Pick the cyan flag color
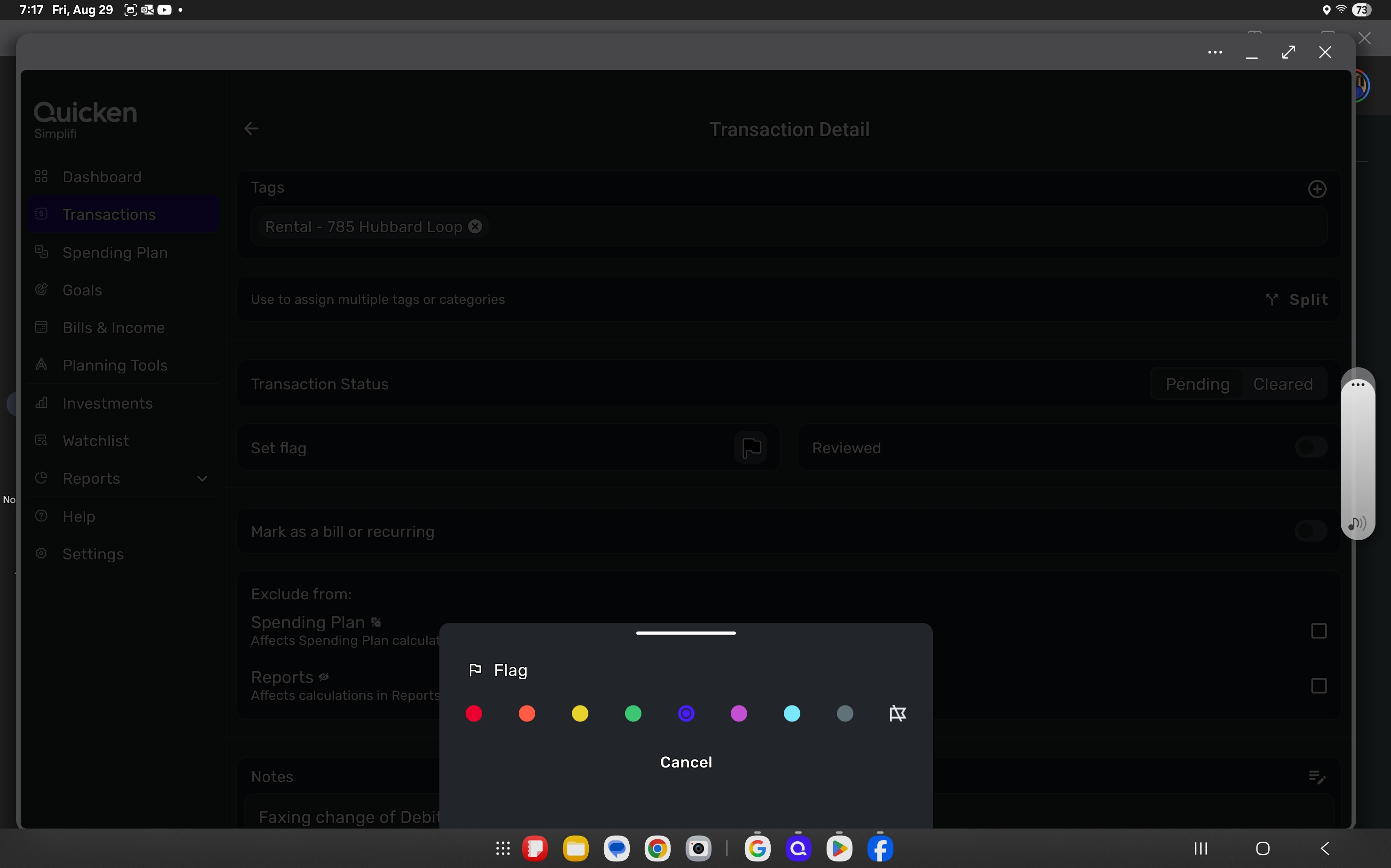Viewport: 1391px width, 868px height. (792, 713)
